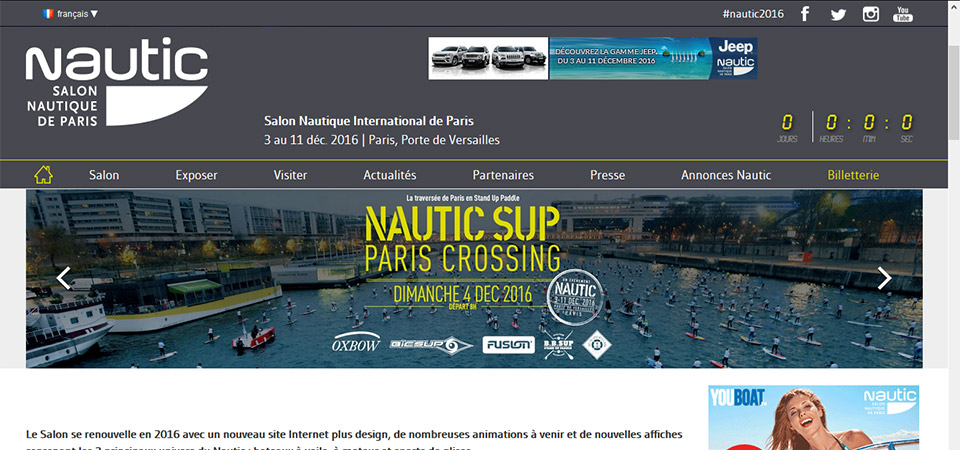The image size is (960, 450).
Task: Click the Nautic Salon Nautique de Paris logo
Action: coord(116,82)
